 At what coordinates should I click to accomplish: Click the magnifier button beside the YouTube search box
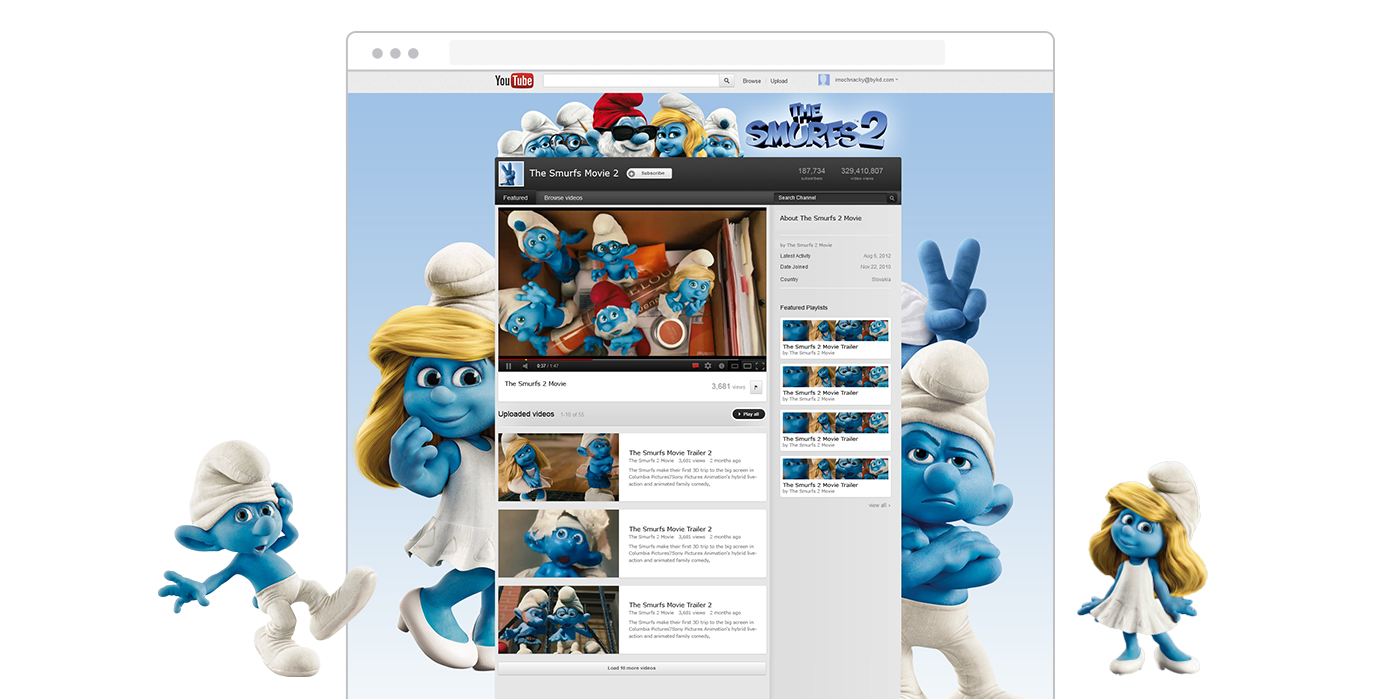(x=727, y=81)
